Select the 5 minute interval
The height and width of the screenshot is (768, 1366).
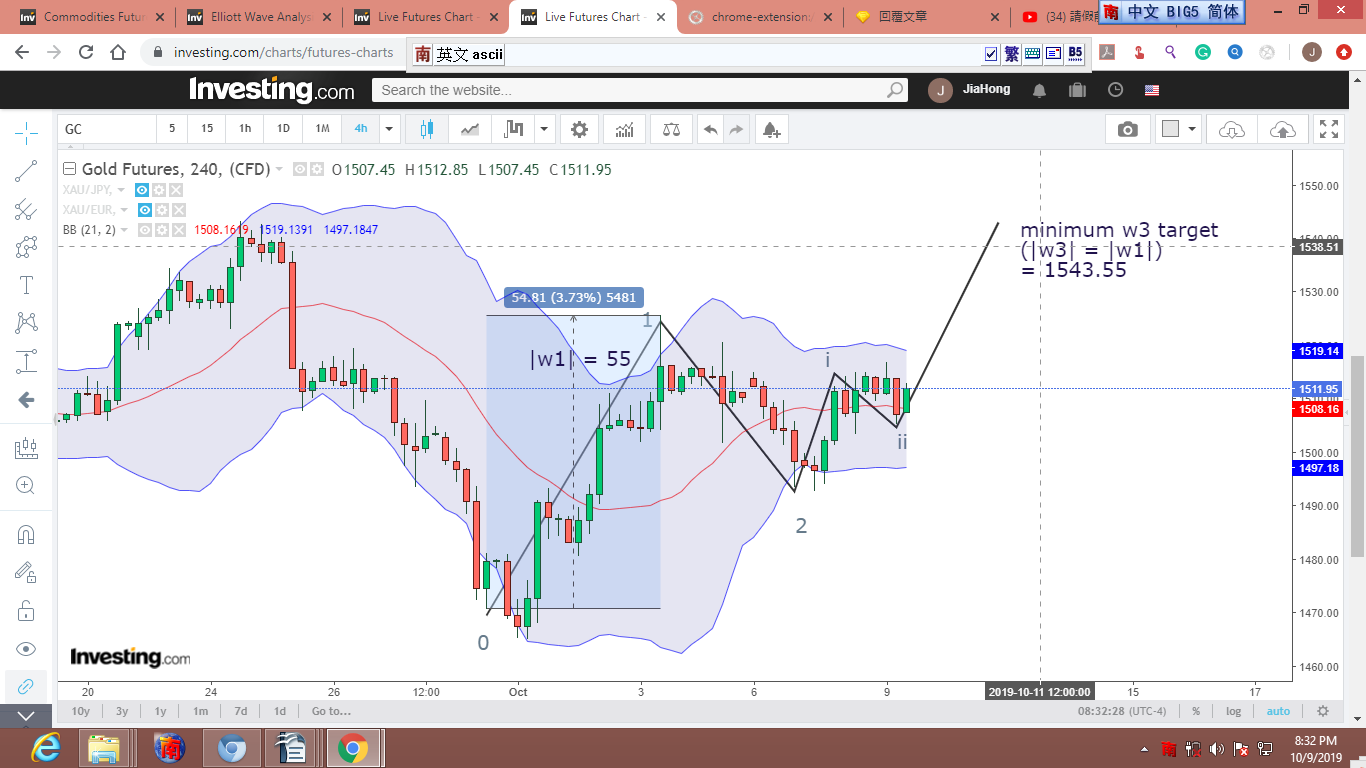click(172, 128)
